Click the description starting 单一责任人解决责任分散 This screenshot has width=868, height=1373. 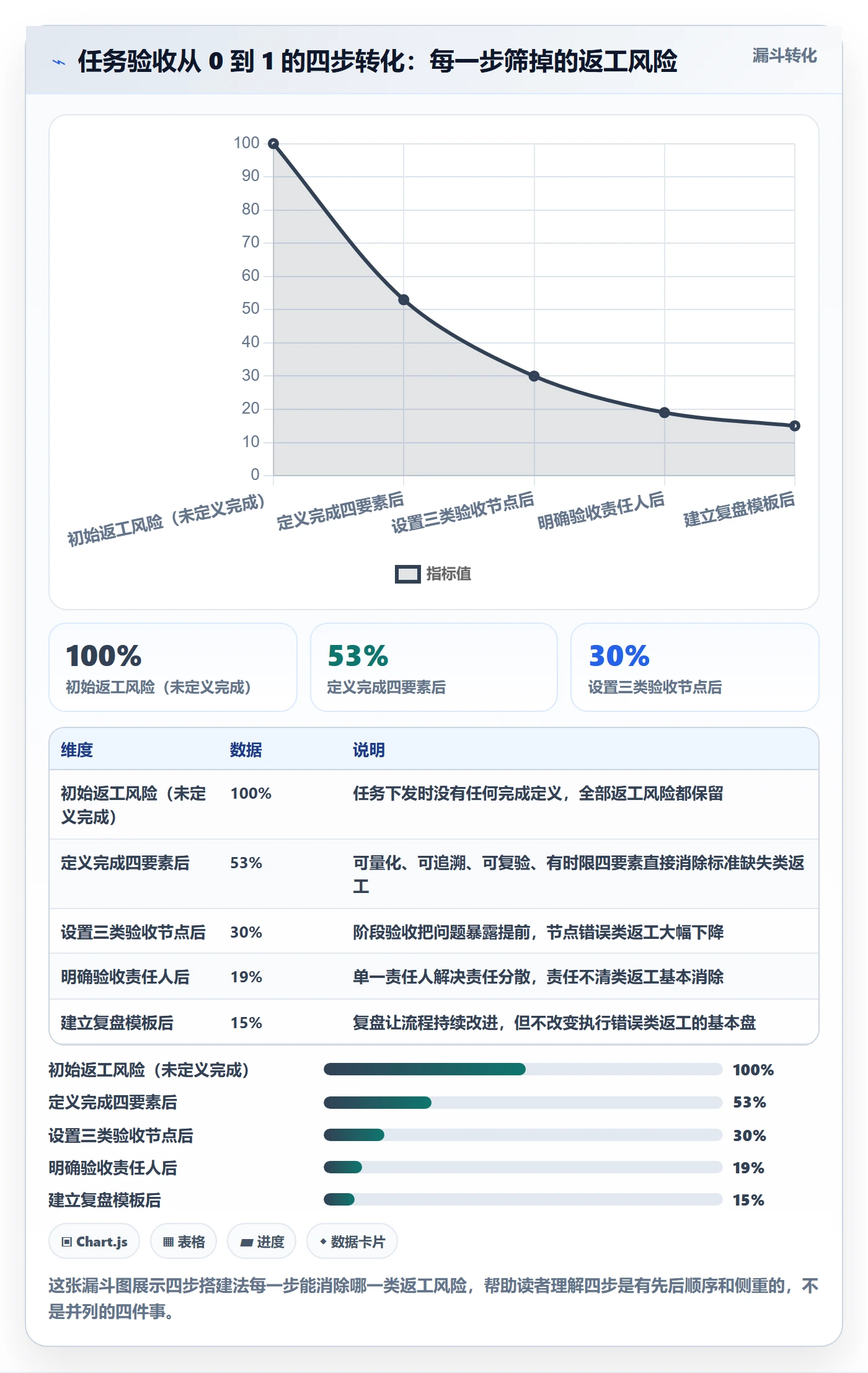tap(538, 977)
